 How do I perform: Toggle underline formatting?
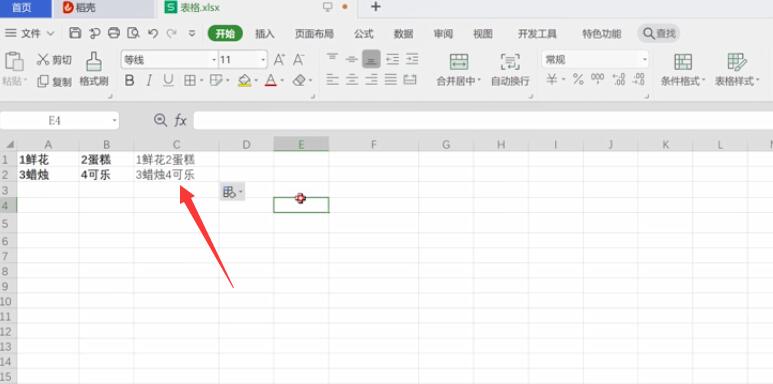[169, 80]
